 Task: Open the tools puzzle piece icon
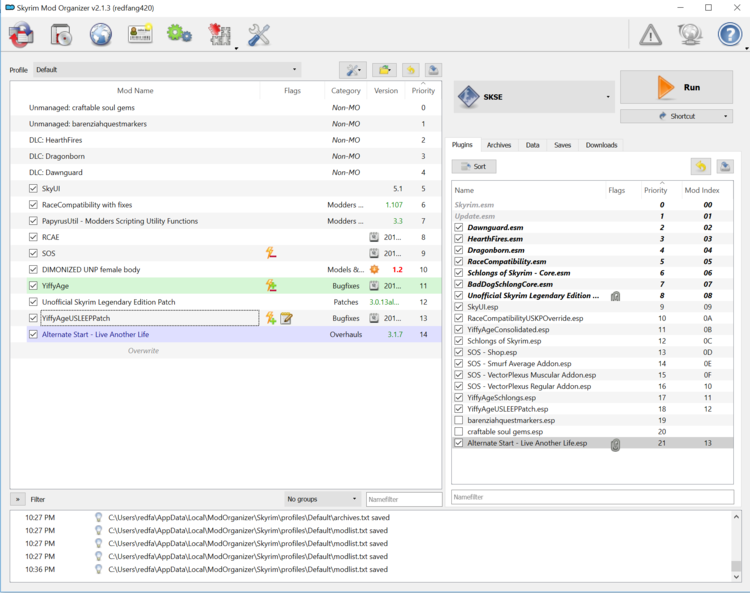click(219, 35)
